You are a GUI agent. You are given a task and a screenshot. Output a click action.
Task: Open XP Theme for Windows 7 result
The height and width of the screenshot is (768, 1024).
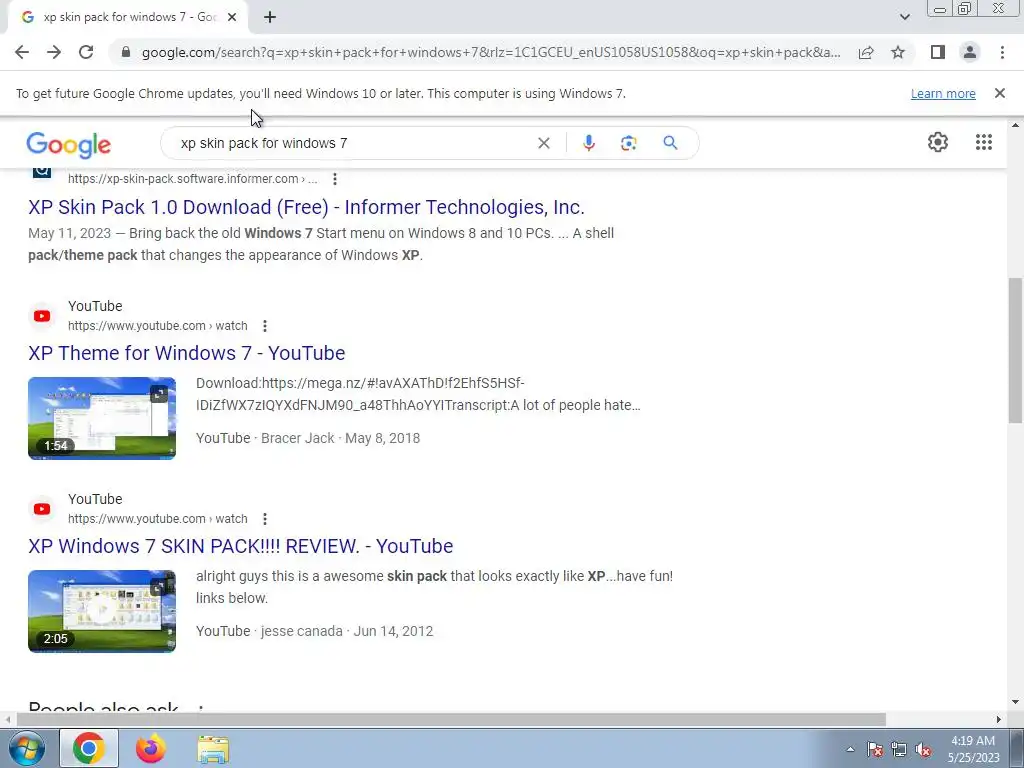pos(186,353)
